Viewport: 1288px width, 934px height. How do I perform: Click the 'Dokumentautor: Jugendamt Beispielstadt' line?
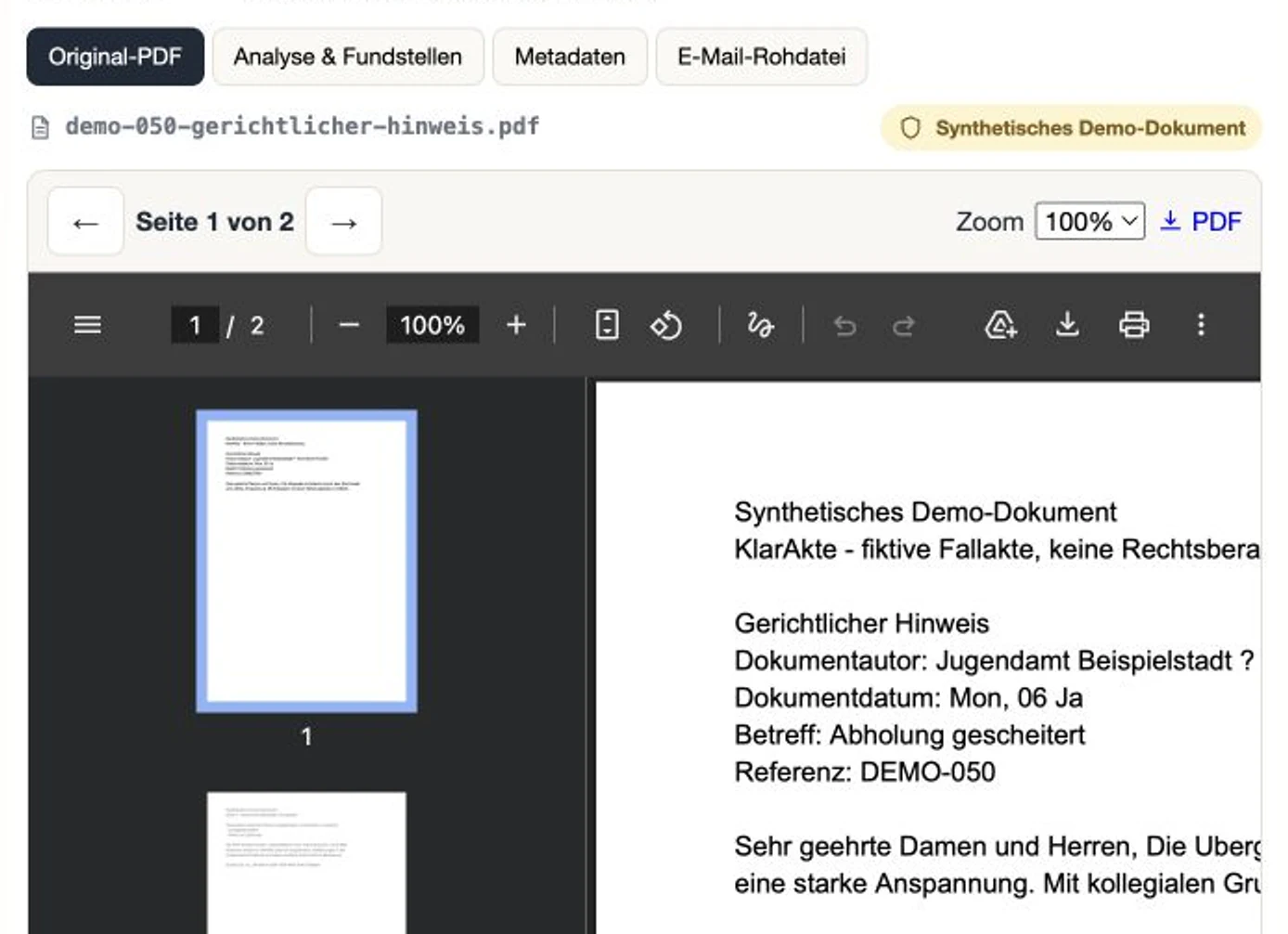pyautogui.click(x=994, y=660)
